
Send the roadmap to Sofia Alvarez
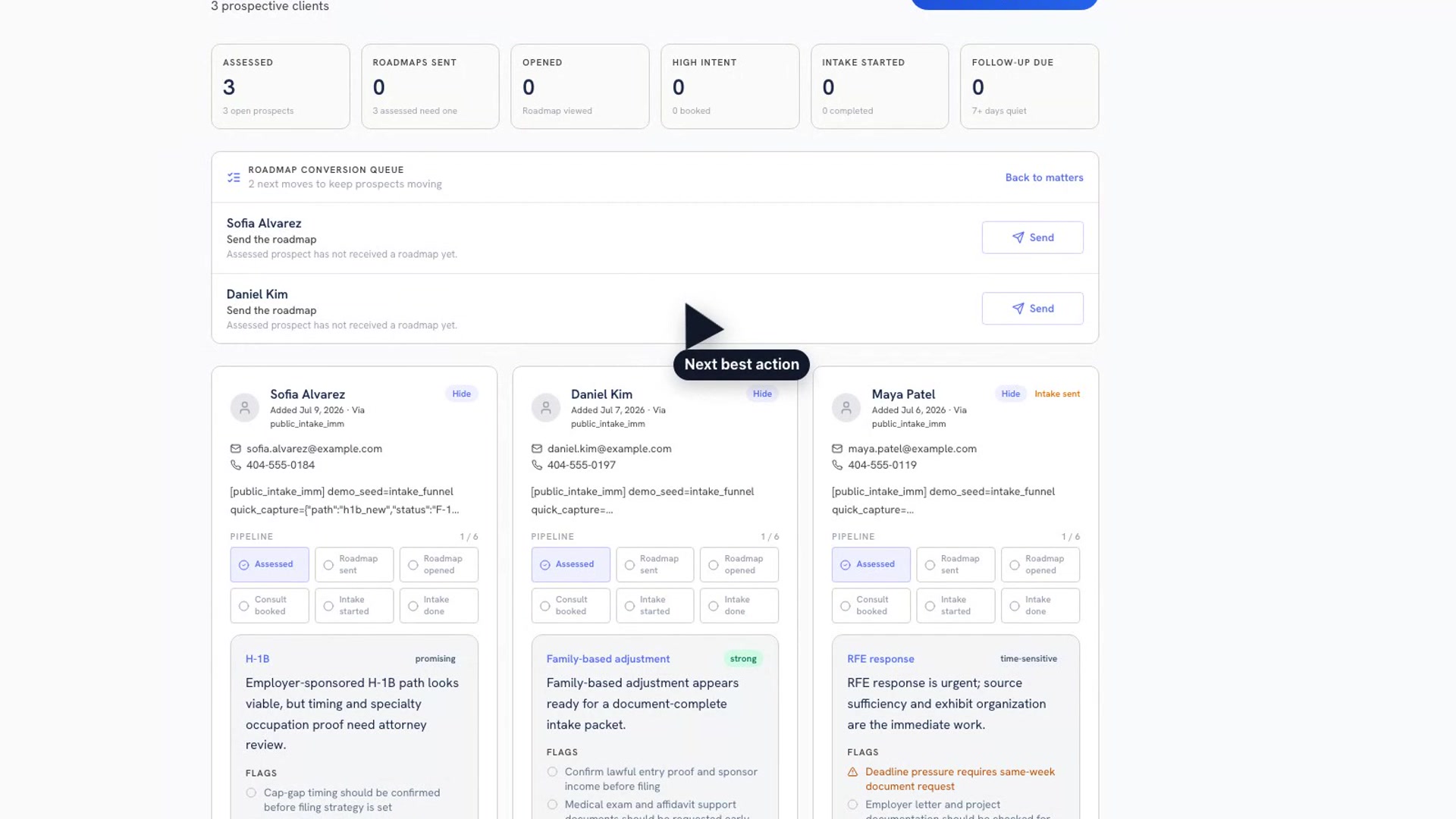[1032, 237]
